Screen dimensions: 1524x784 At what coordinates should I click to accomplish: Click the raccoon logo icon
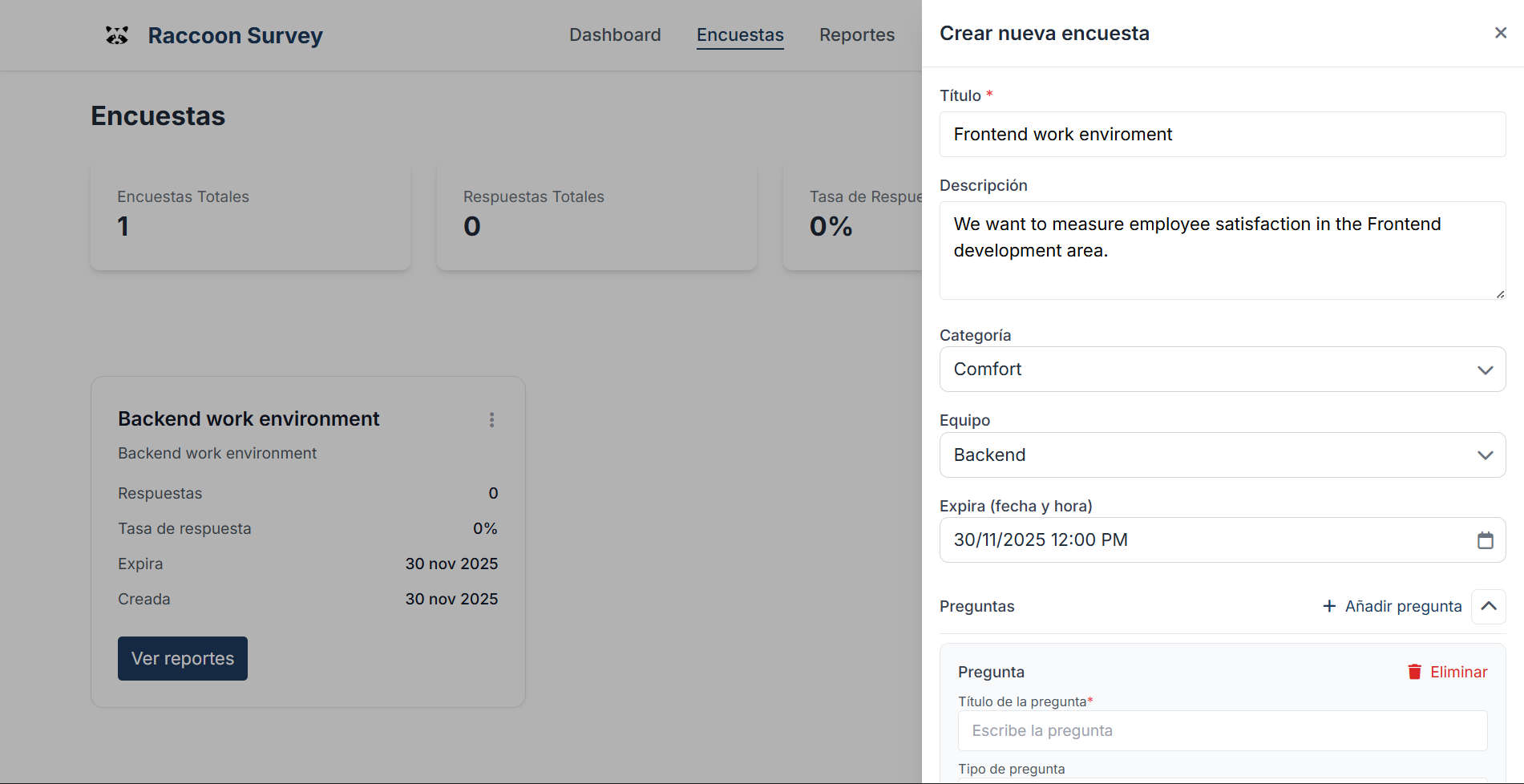point(117,35)
